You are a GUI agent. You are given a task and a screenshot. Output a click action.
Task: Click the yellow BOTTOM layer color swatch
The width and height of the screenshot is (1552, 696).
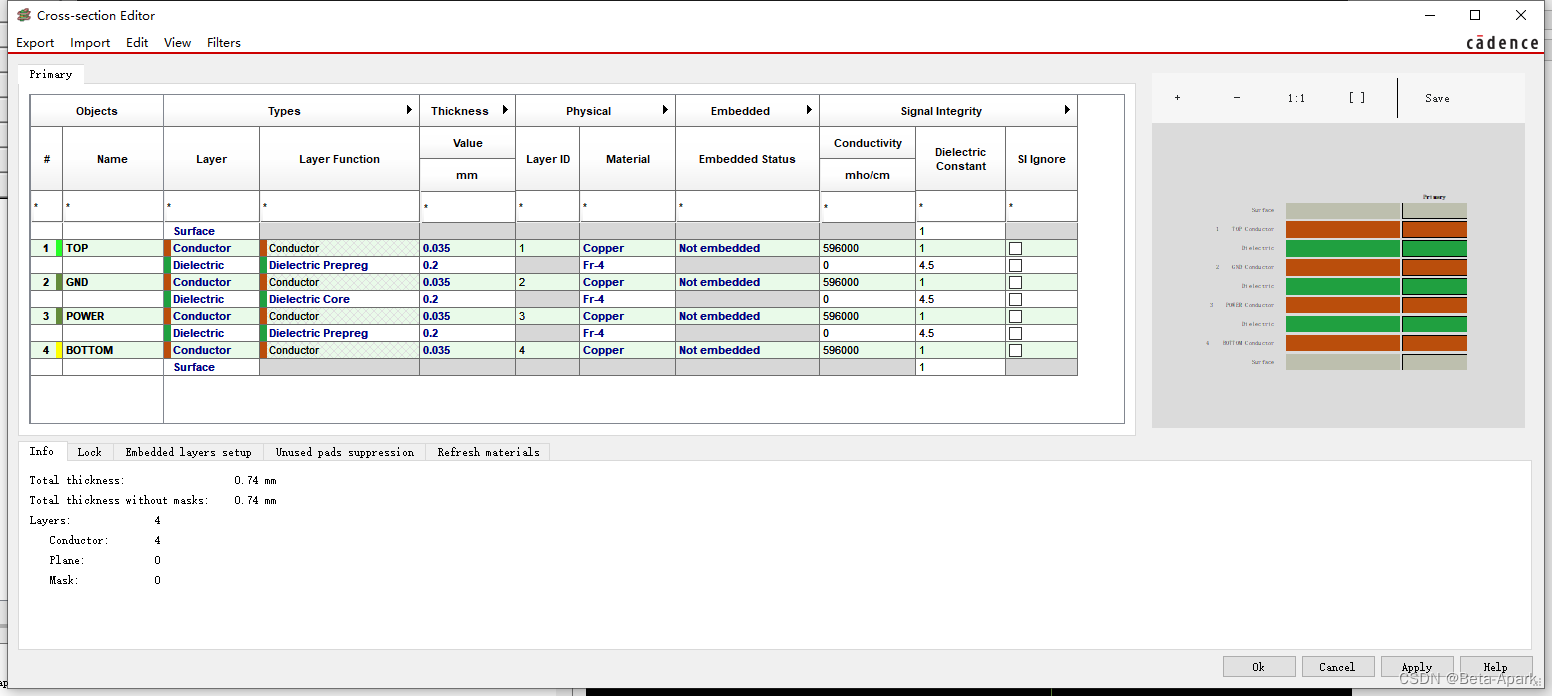[59, 350]
